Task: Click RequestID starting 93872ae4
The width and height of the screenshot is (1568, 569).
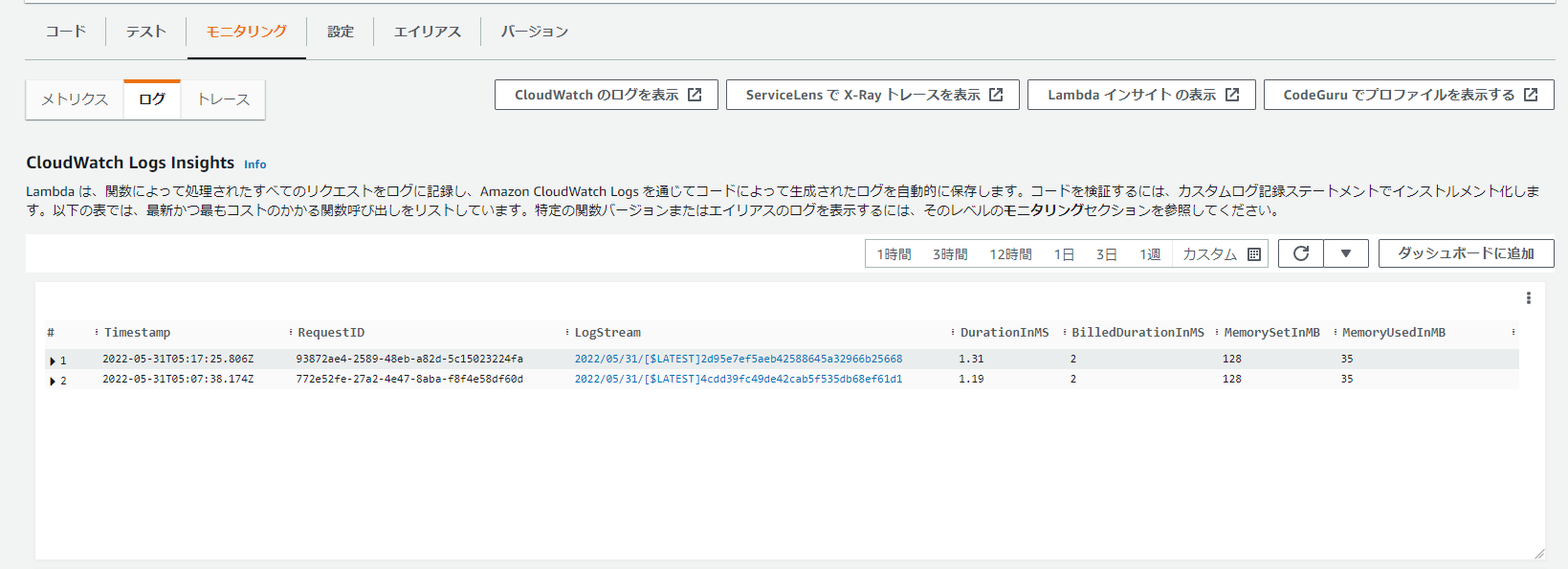Action: [409, 360]
